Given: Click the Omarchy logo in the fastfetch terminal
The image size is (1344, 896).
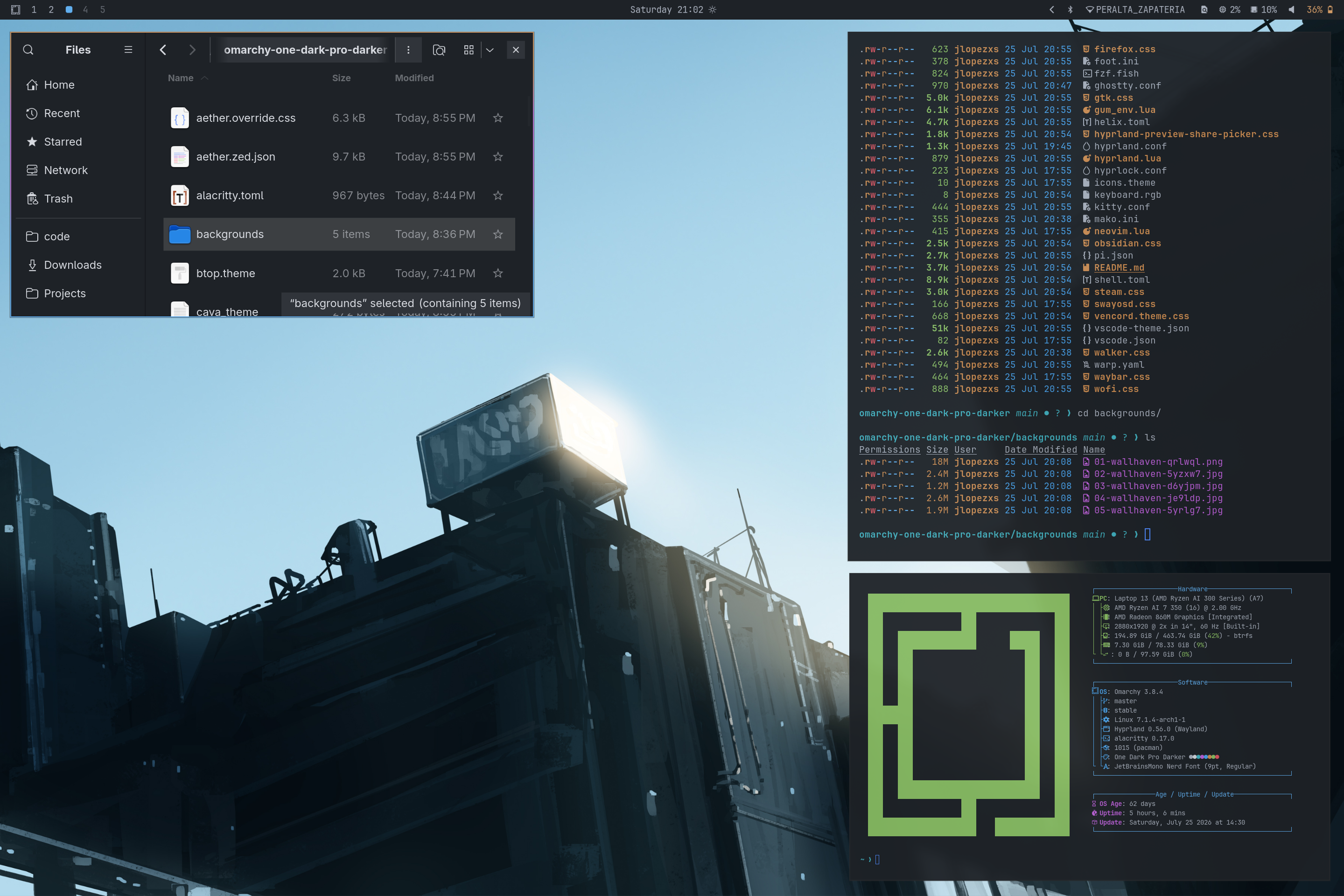Looking at the screenshot, I should (969, 715).
